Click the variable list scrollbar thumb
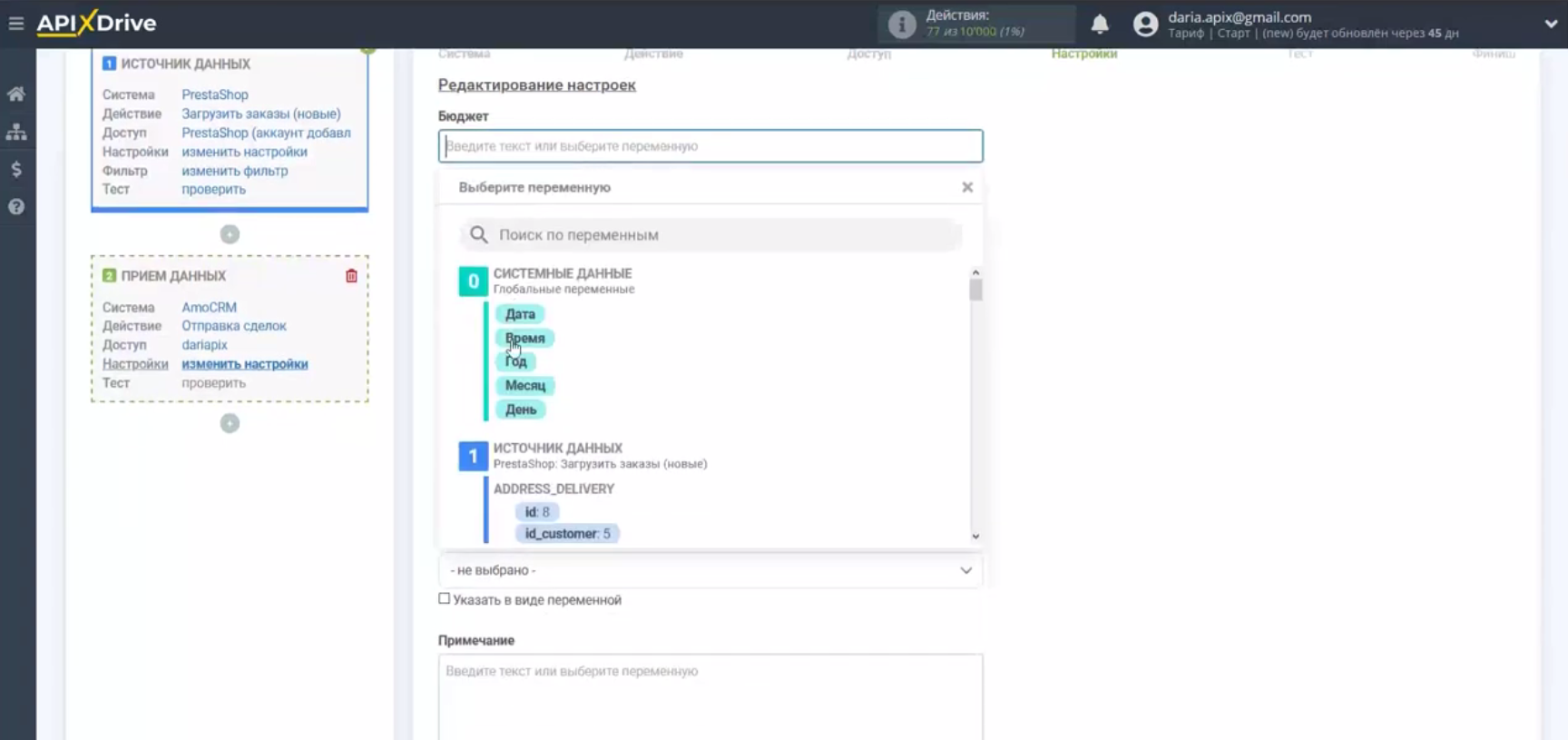This screenshot has width=1568, height=740. 976,290
